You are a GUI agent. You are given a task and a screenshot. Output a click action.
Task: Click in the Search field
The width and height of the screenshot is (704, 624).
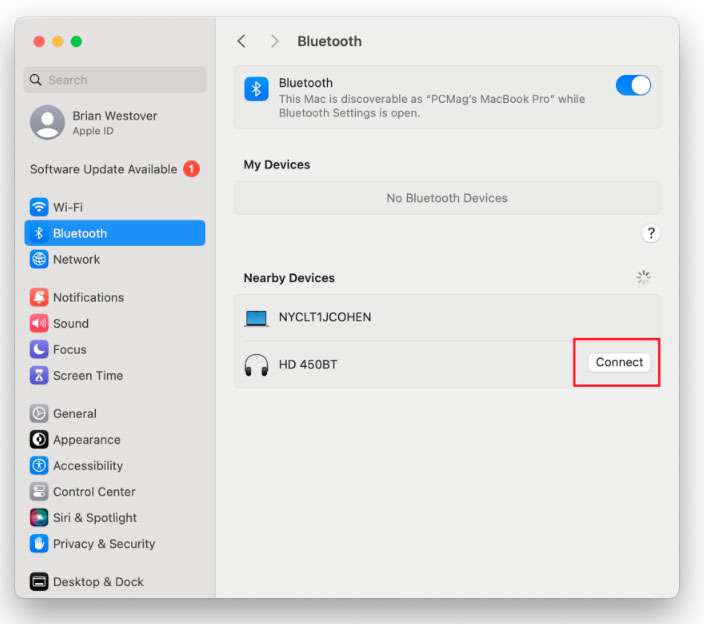click(x=114, y=80)
